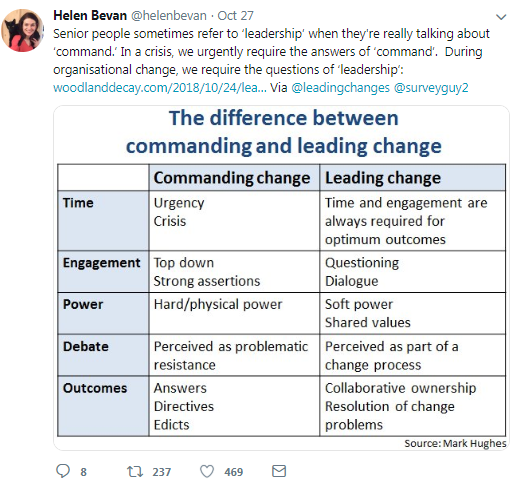This screenshot has height=482, width=516.
Task: Open Helen Bevan's profile avatar
Action: pos(23,30)
